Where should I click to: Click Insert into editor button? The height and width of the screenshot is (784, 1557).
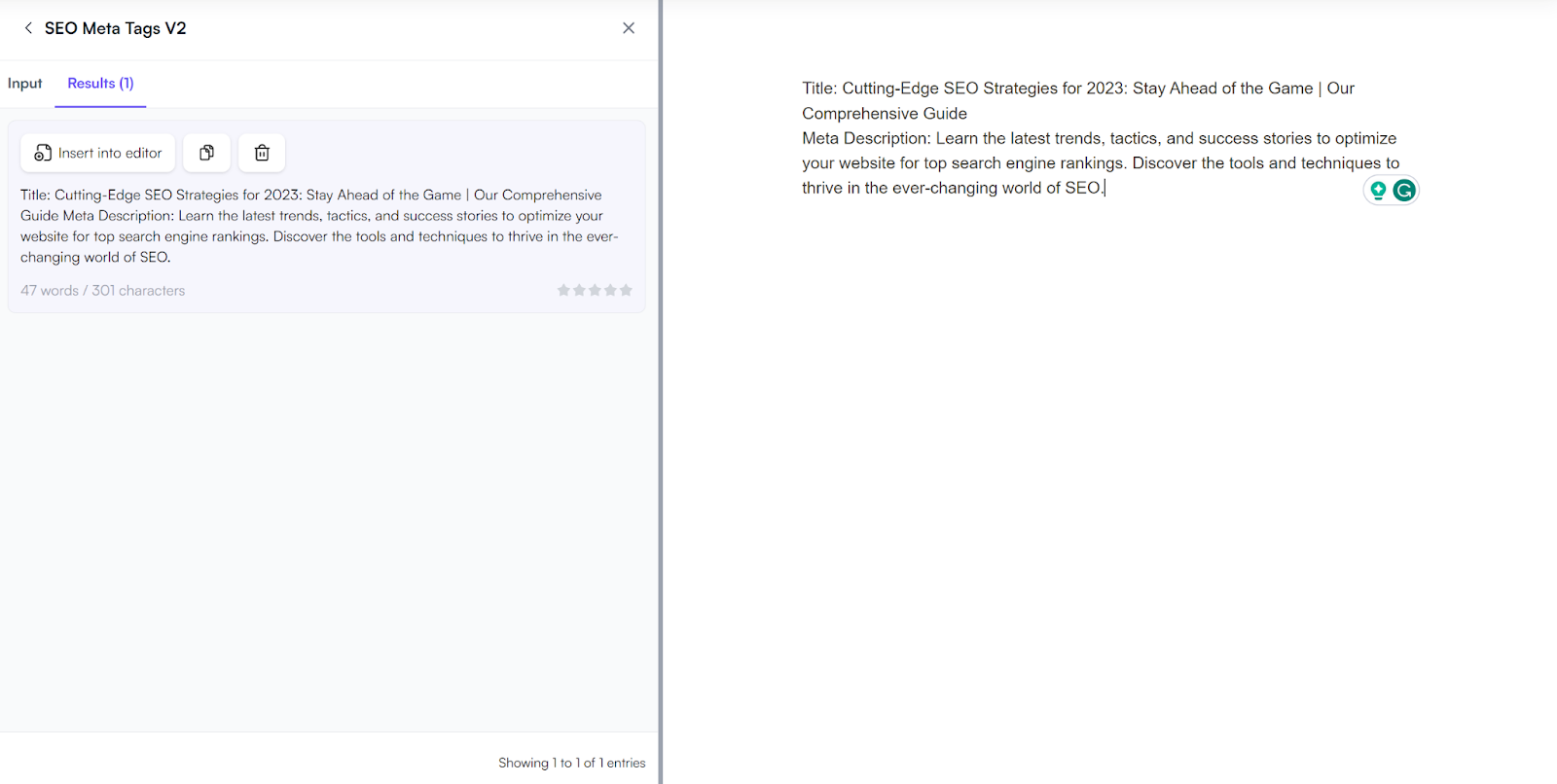[x=98, y=153]
